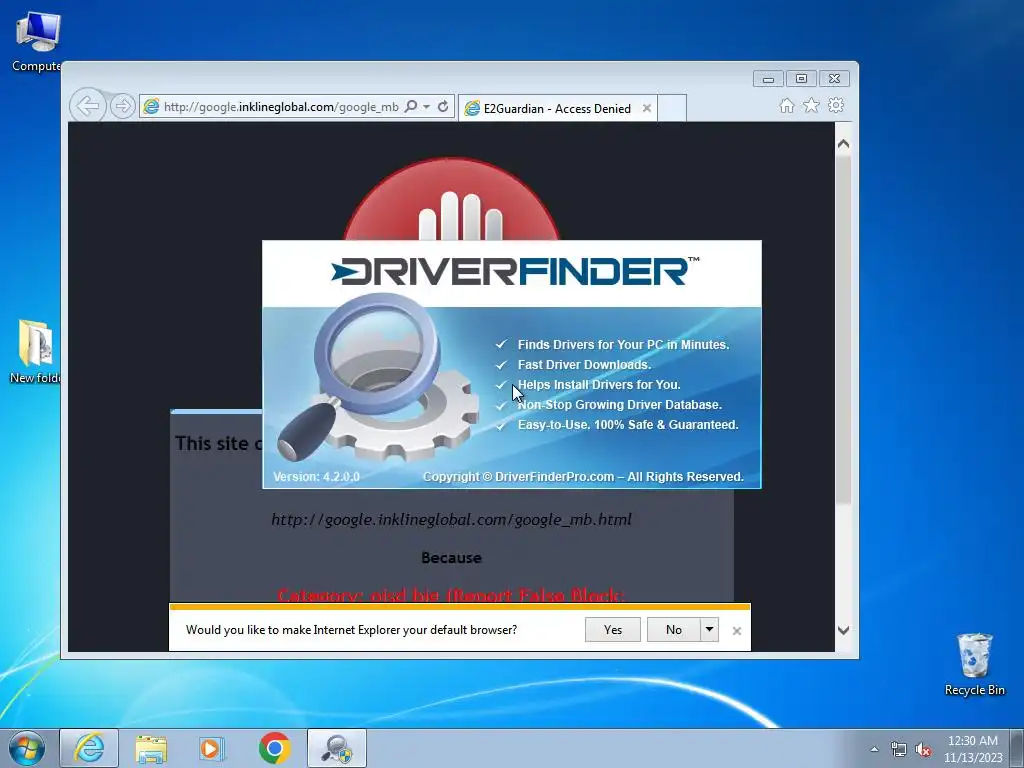The width and height of the screenshot is (1024, 768).
Task: Click Yes to make IE default browser
Action: pos(613,630)
